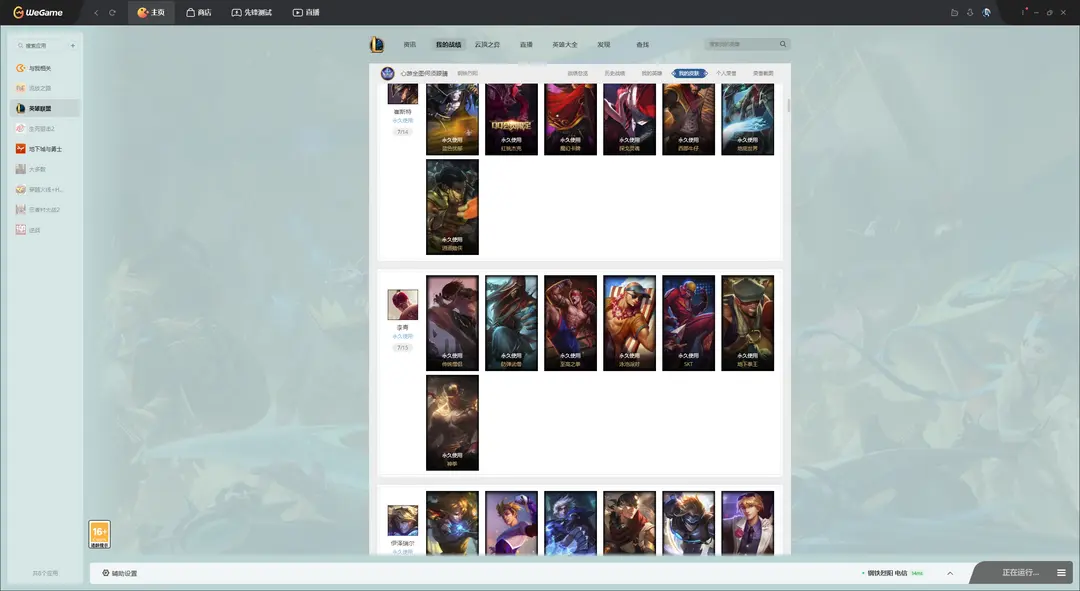
Task: Switch to the 我的英雄 sub-tab
Action: point(652,73)
